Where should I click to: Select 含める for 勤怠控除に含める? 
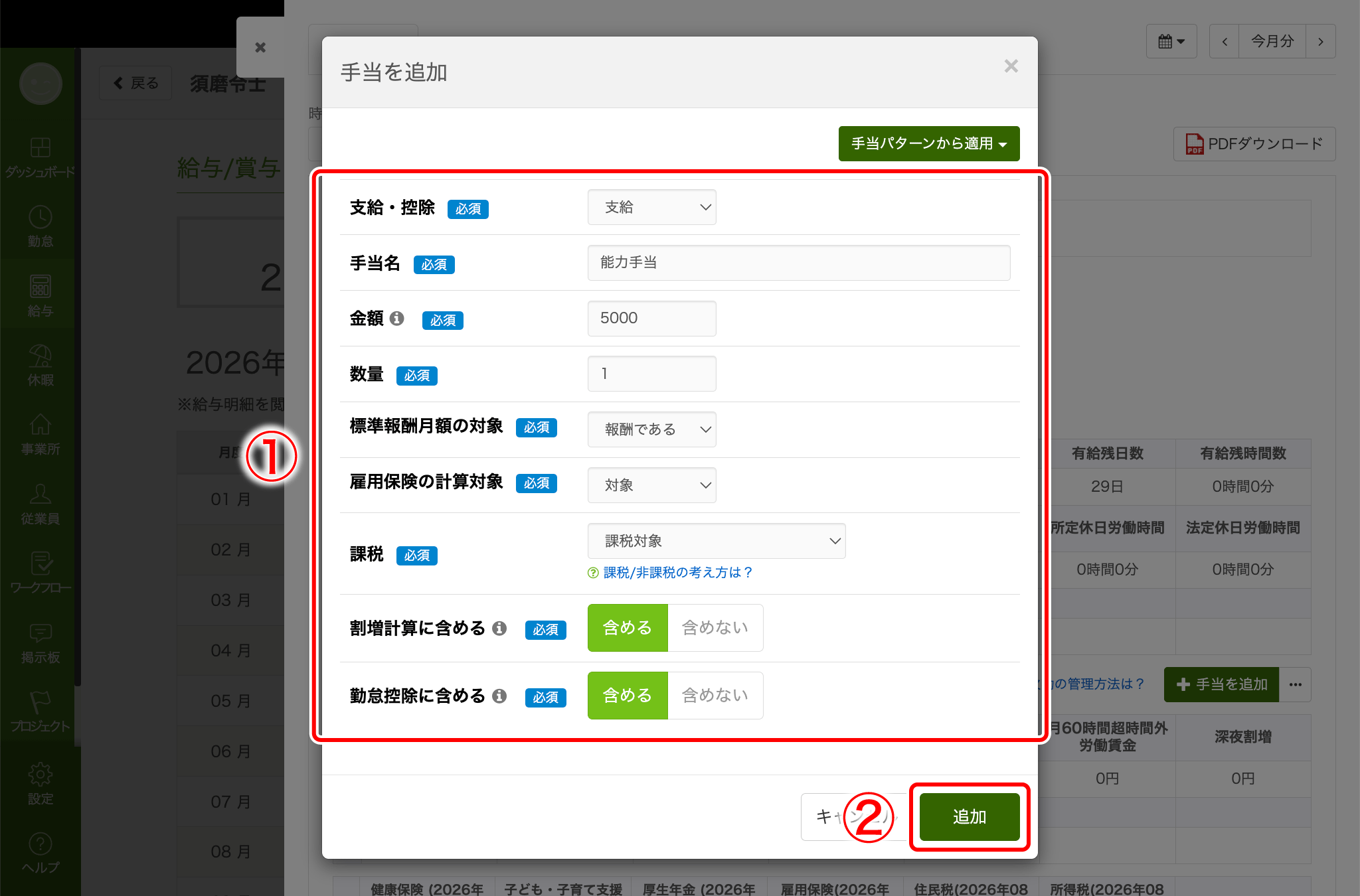tap(628, 696)
